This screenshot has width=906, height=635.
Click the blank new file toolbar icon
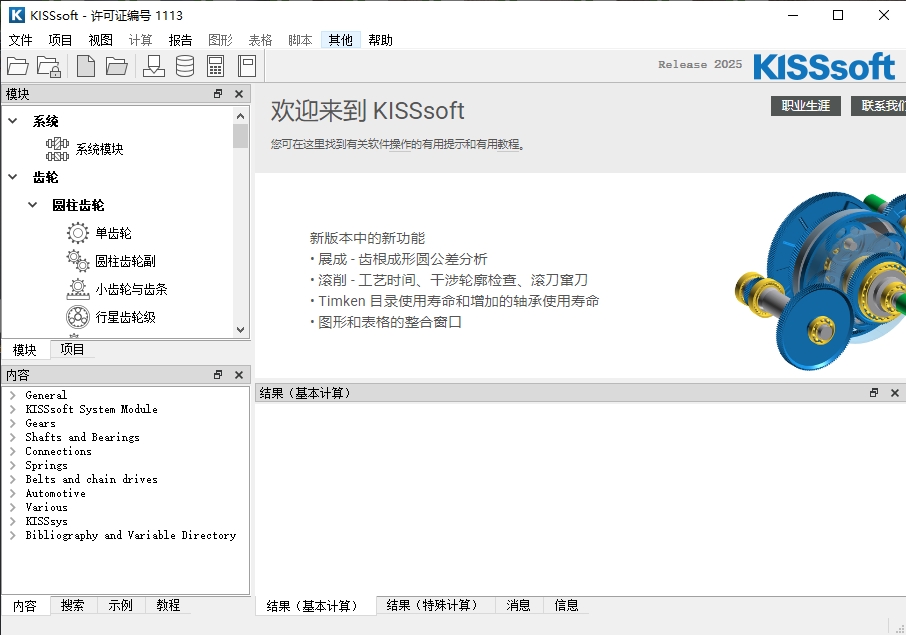(x=86, y=67)
